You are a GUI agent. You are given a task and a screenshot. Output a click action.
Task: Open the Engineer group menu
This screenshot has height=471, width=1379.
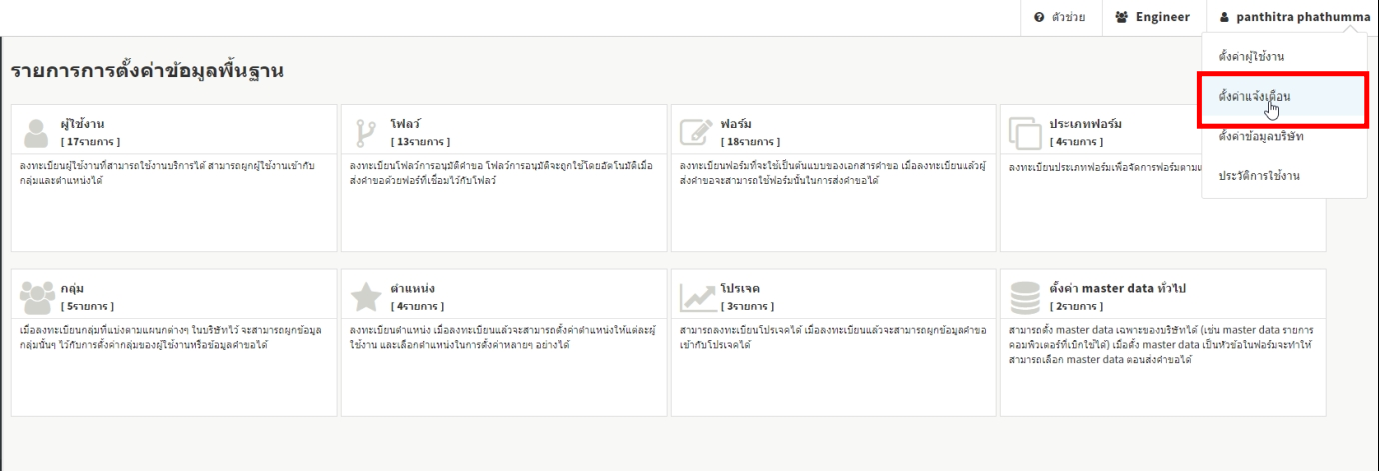1153,17
